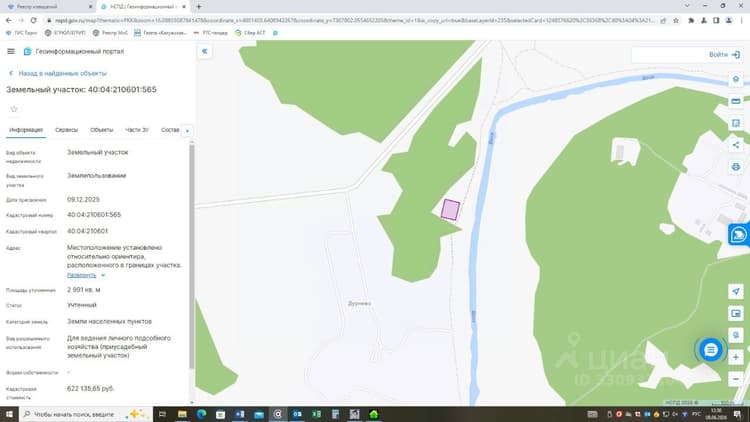The height and width of the screenshot is (422, 750).
Task: Open the hamburger menu beside Геоинформационный портал
Action: 11,51
